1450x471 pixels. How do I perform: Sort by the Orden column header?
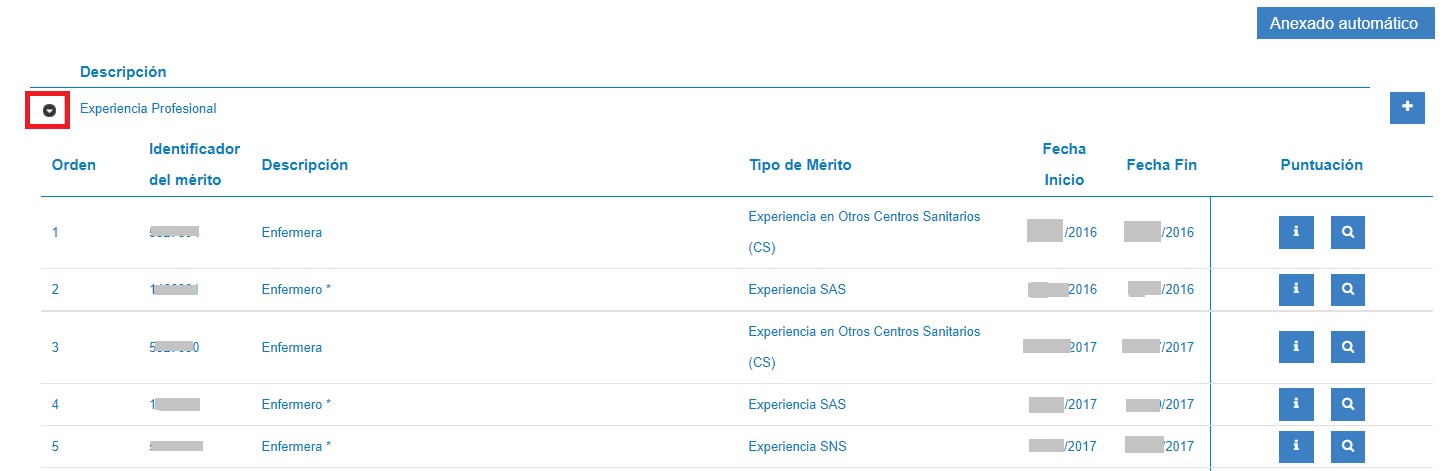(x=74, y=165)
